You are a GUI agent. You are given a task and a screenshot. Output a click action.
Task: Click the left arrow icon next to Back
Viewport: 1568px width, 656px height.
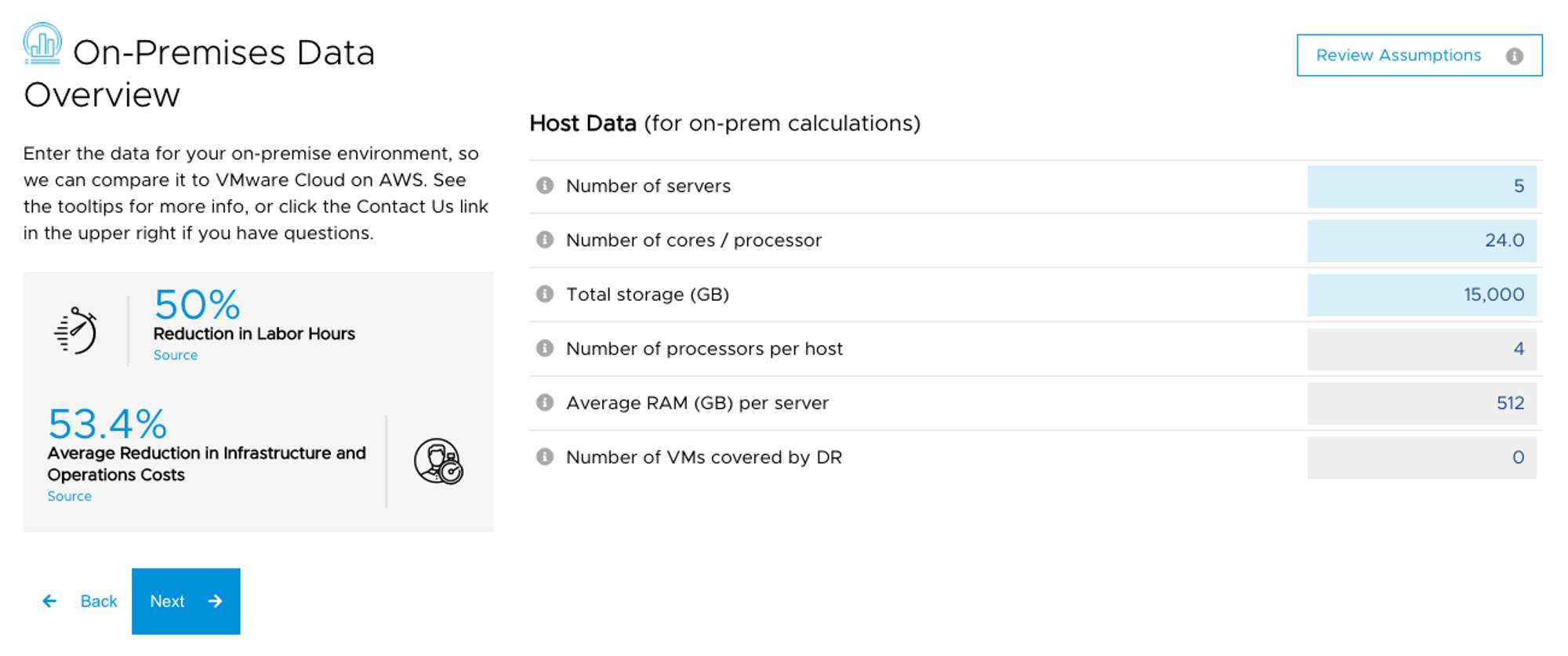[x=49, y=601]
